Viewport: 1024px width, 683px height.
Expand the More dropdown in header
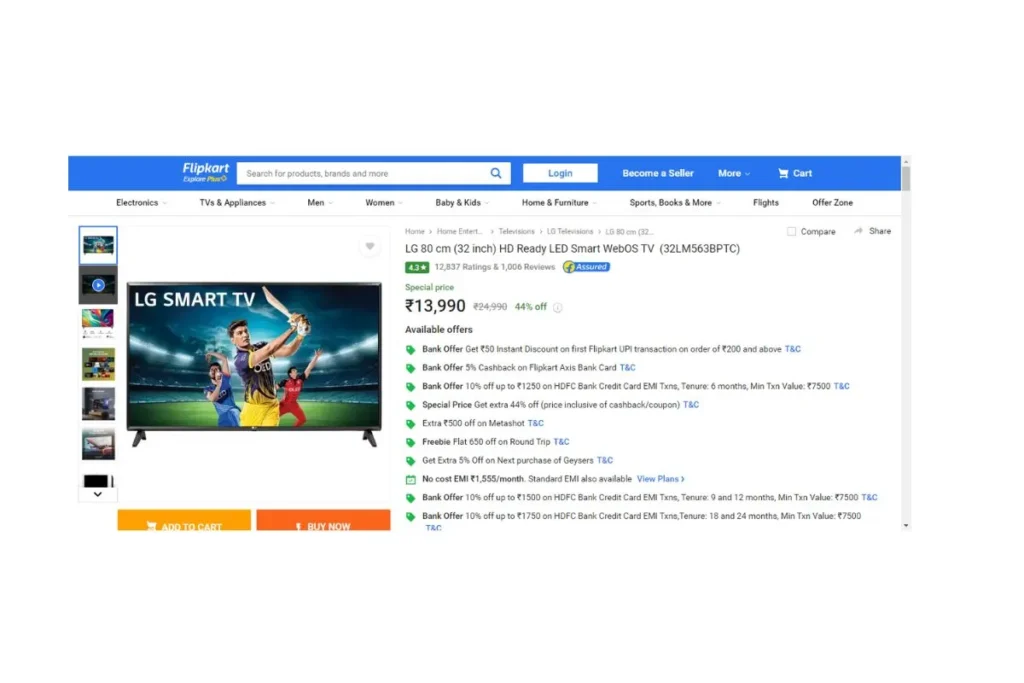pos(734,173)
